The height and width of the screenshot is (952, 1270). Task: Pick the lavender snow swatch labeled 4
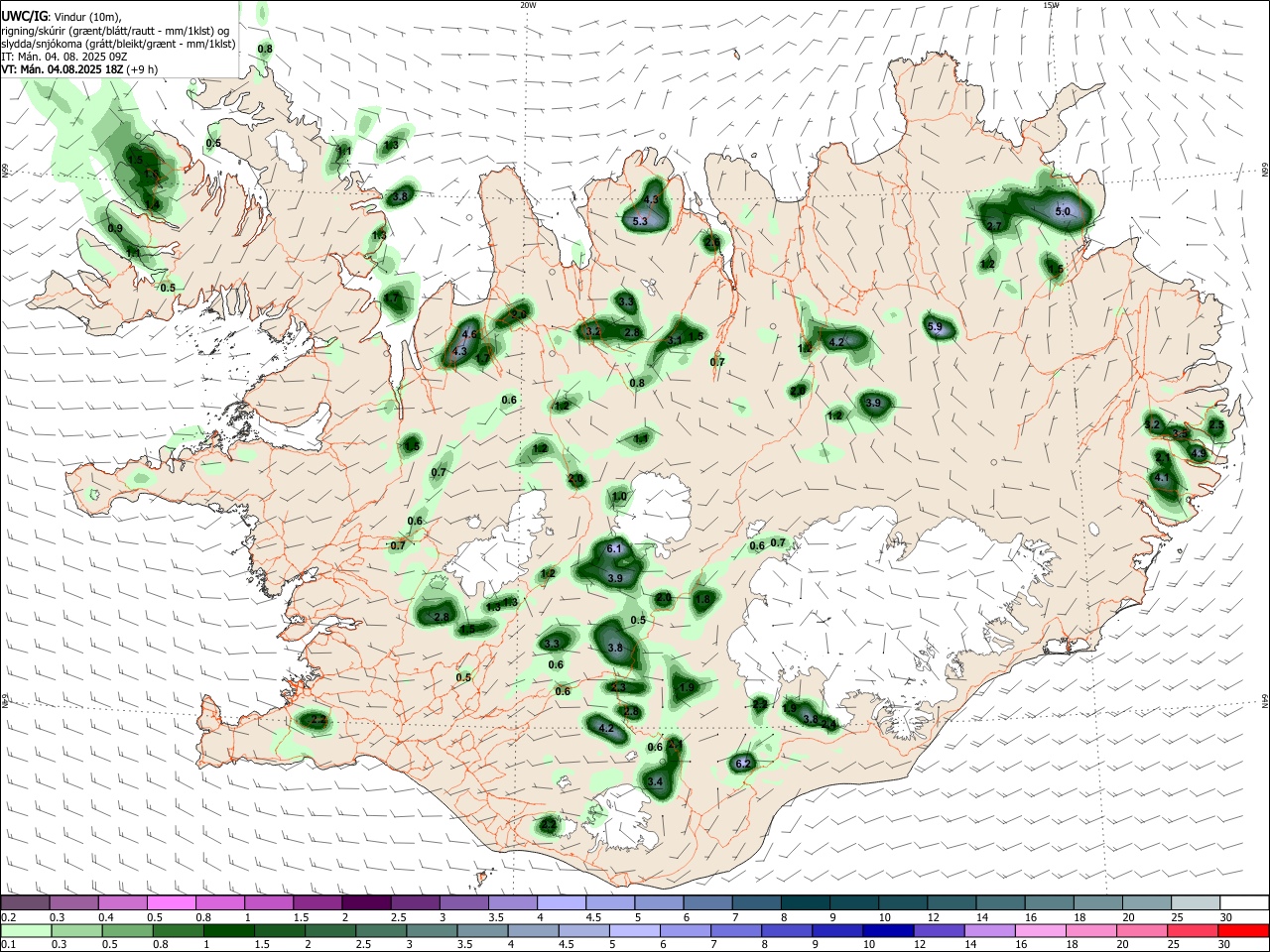tap(562, 903)
